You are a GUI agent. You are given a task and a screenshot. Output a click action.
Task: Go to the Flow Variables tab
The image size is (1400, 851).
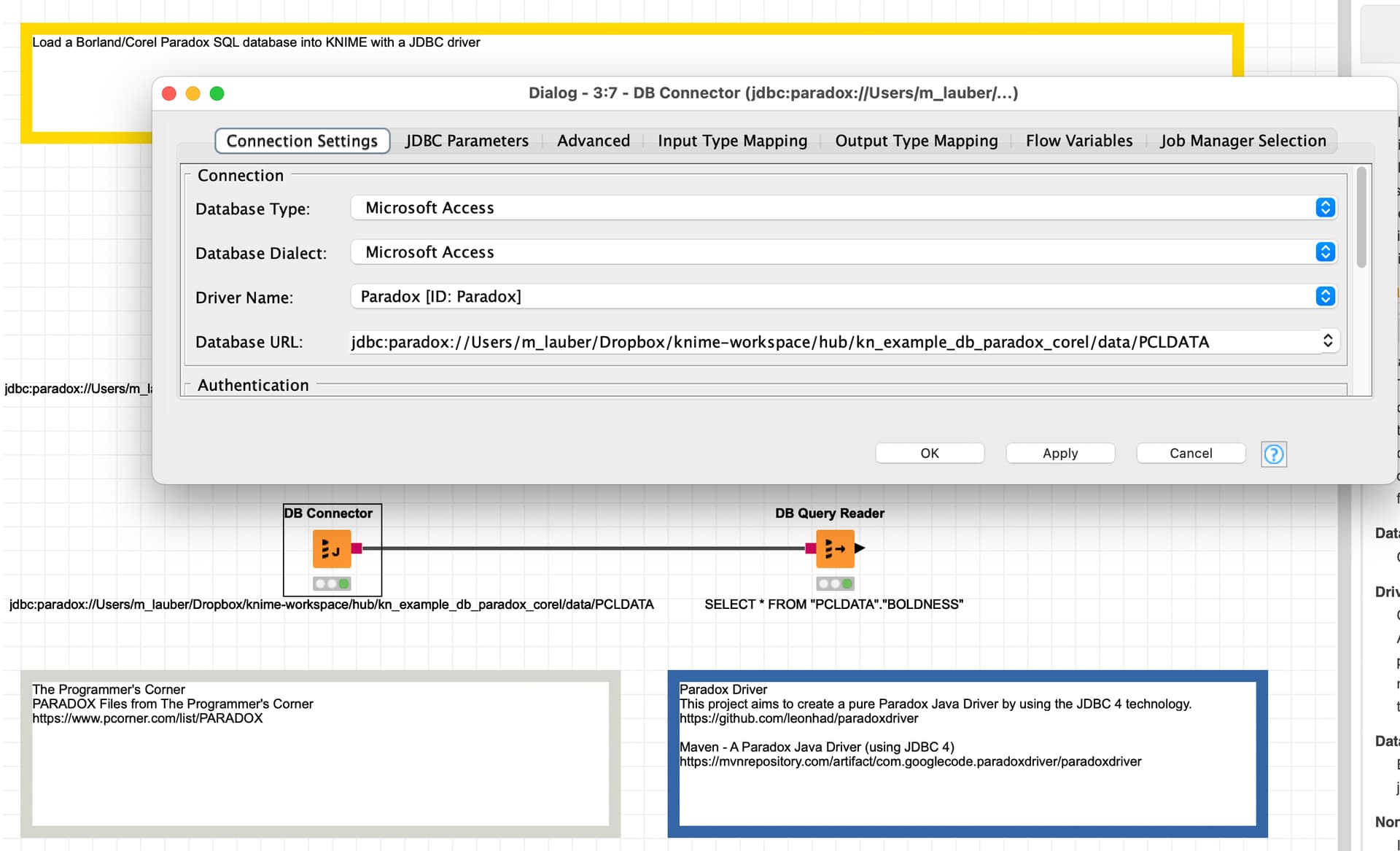1079,141
